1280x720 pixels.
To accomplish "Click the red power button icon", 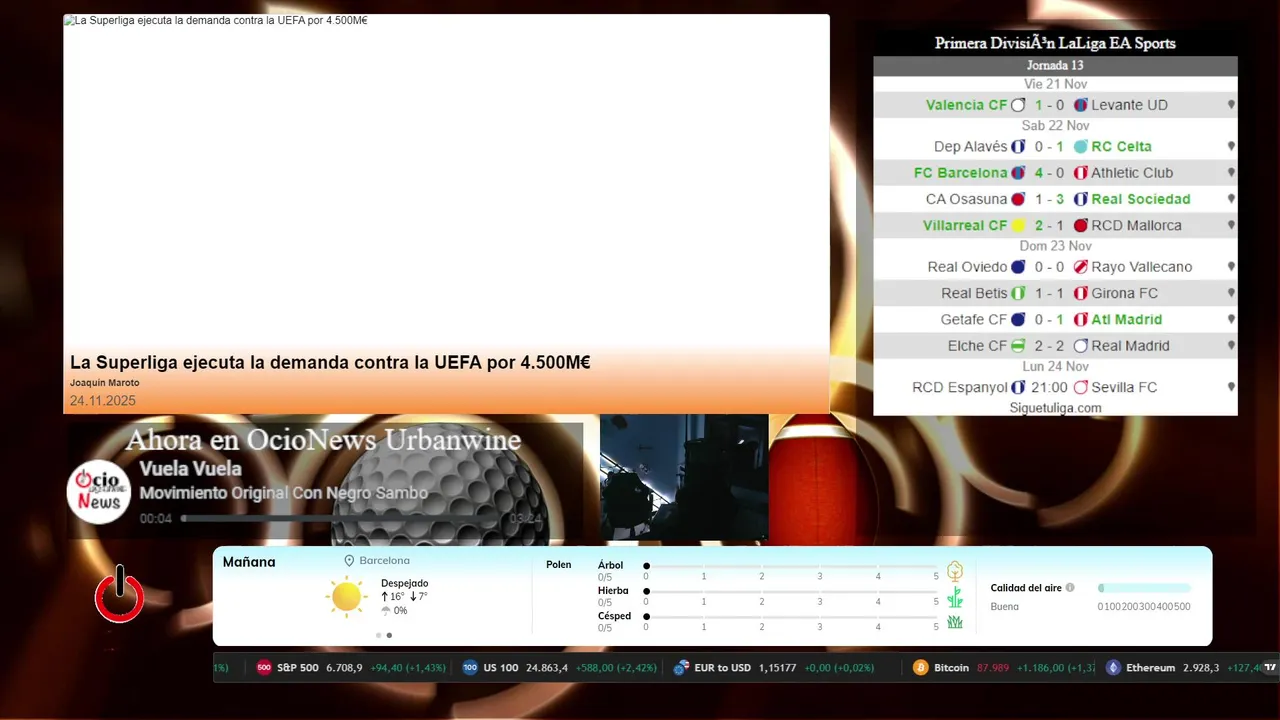I will (x=120, y=594).
